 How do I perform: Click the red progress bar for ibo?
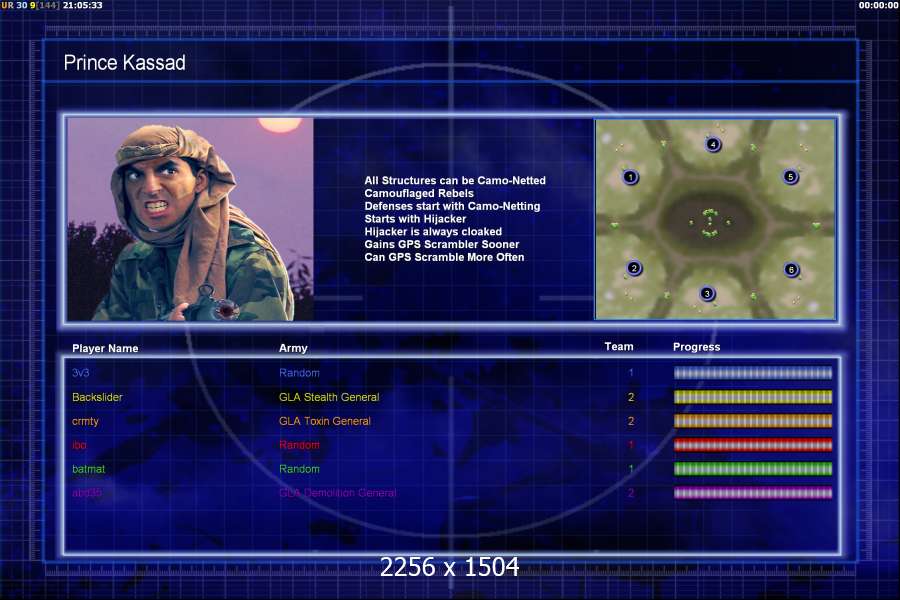(752, 445)
